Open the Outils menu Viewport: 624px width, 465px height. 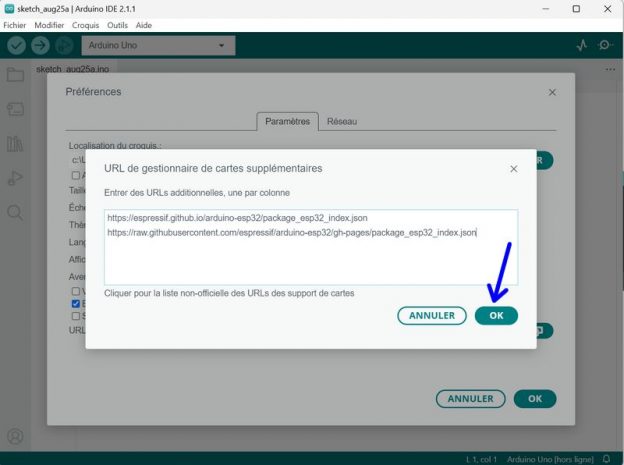click(117, 24)
